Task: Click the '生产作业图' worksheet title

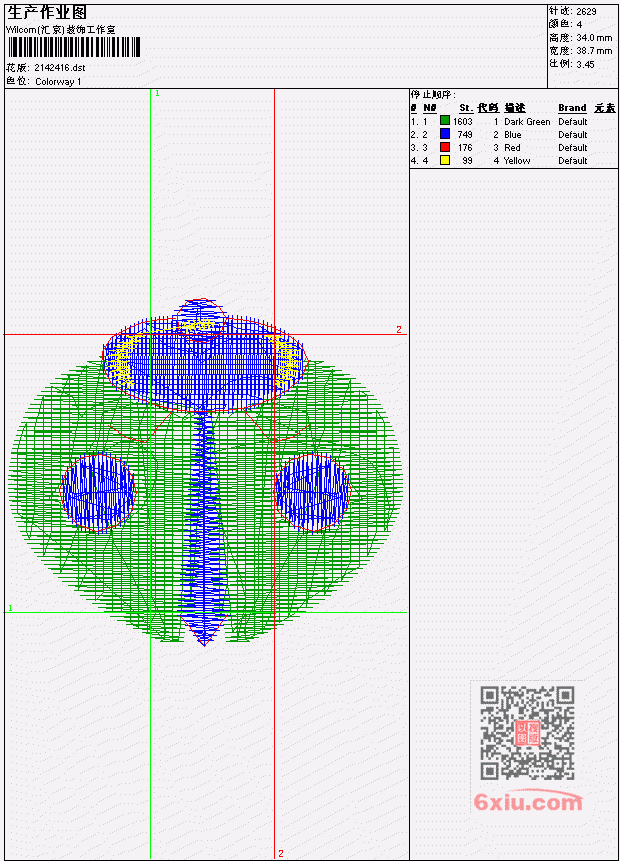Action: [x=47, y=12]
